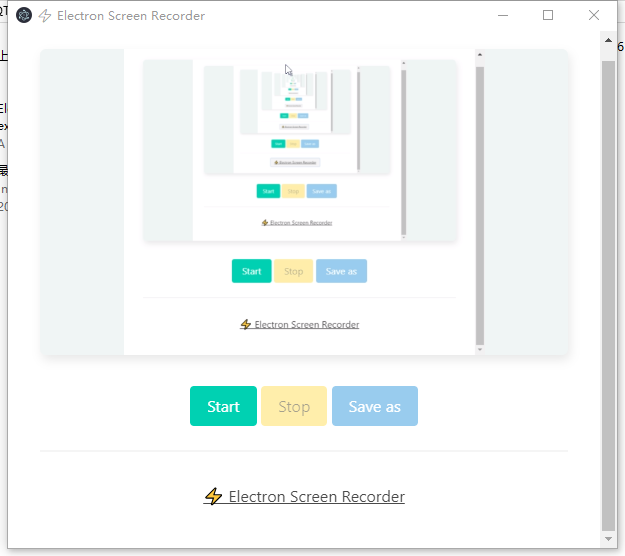Minimize the Electron Screen Recorder window
The width and height of the screenshot is (625, 556).
click(x=503, y=16)
